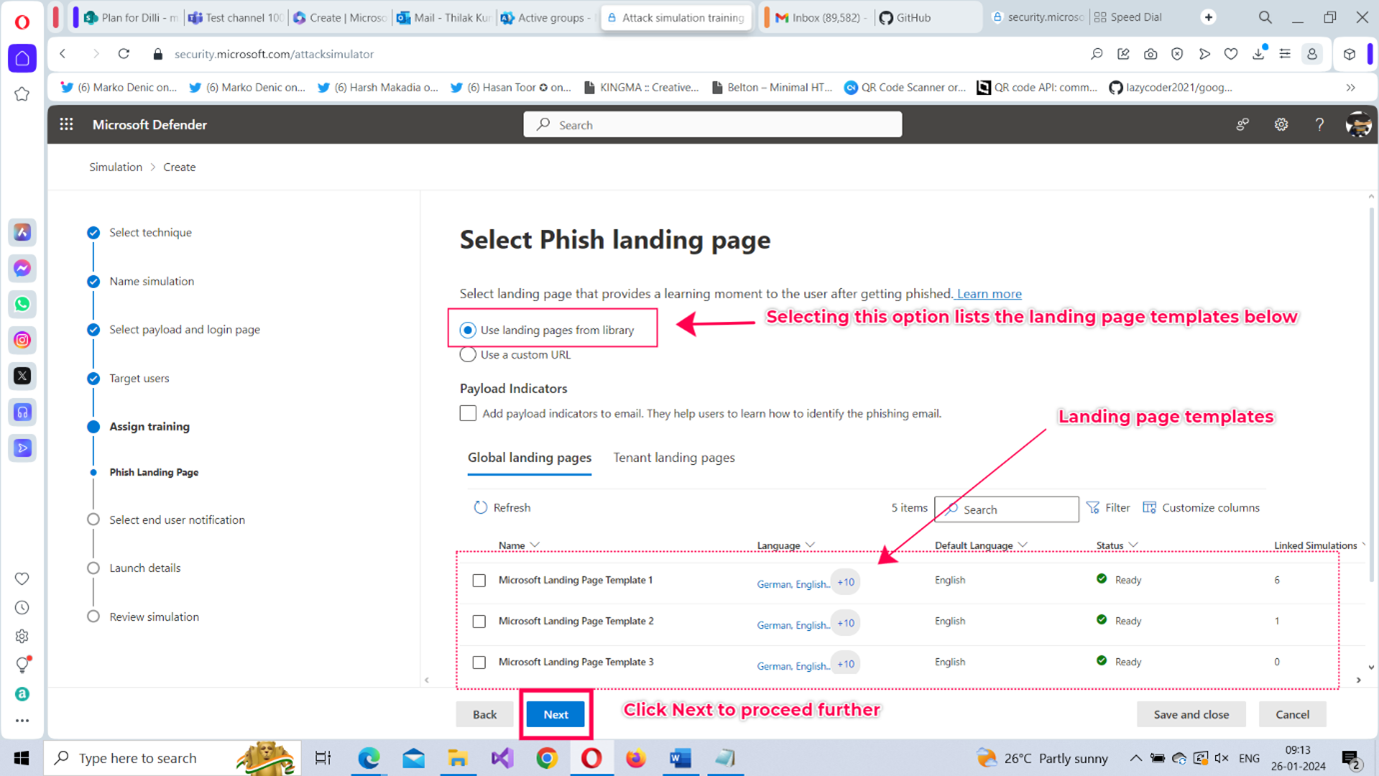Click the Refresh icon in the table toolbar
1379x776 pixels.
click(480, 508)
